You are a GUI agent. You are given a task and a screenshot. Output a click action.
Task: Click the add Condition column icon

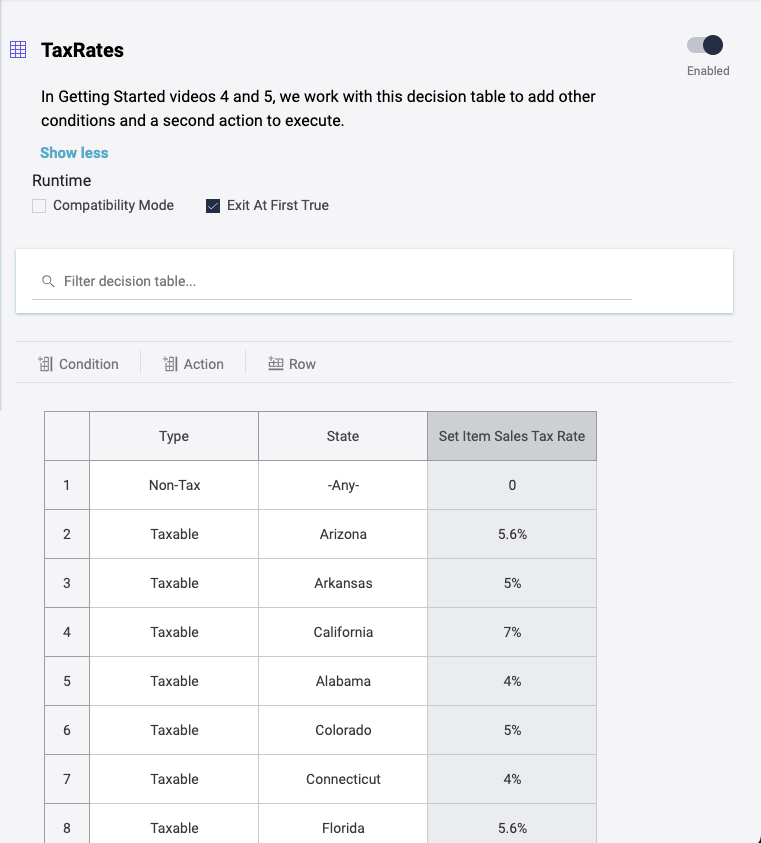[45, 364]
